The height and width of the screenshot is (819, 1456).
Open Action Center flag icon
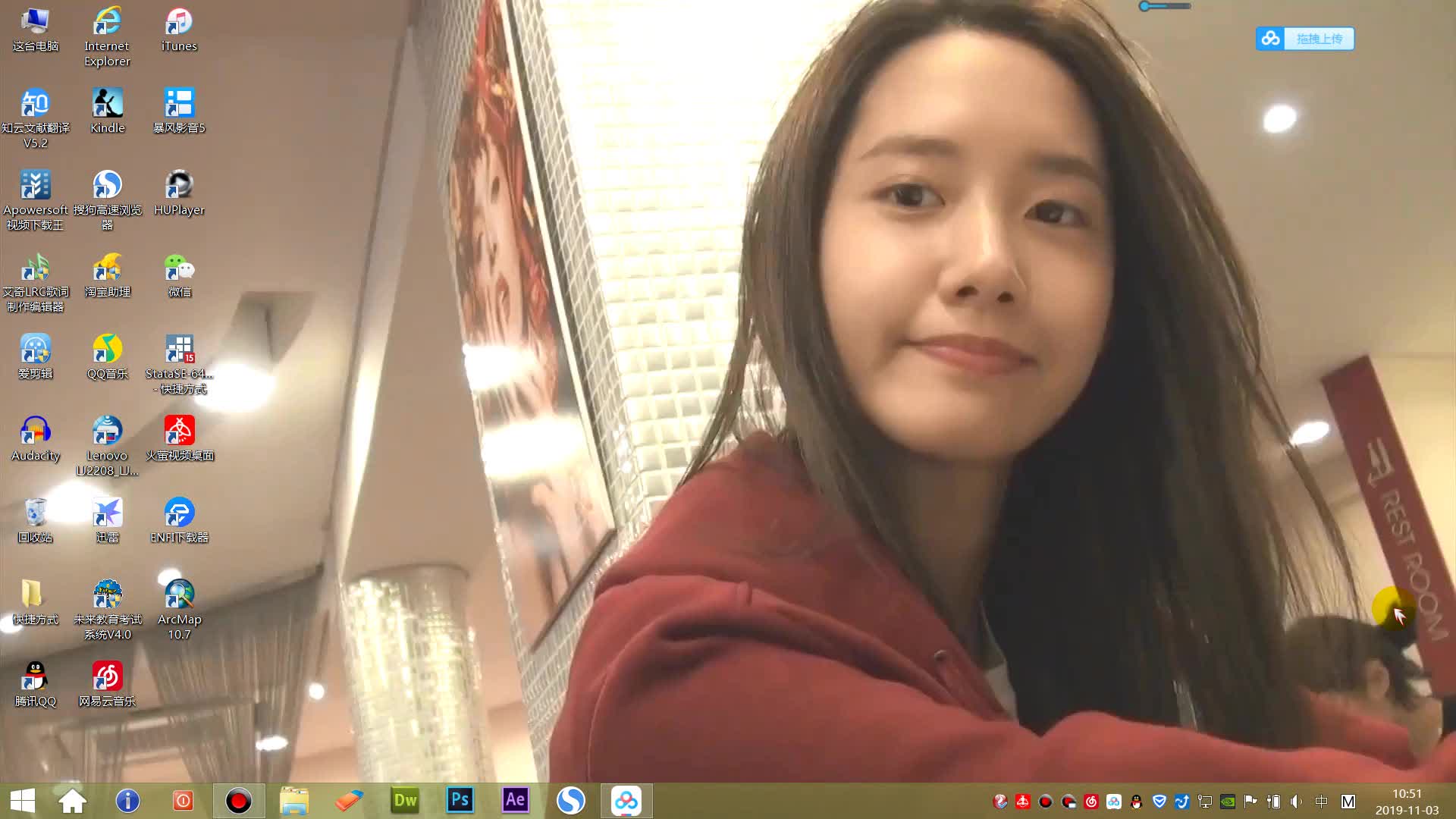tap(1250, 802)
